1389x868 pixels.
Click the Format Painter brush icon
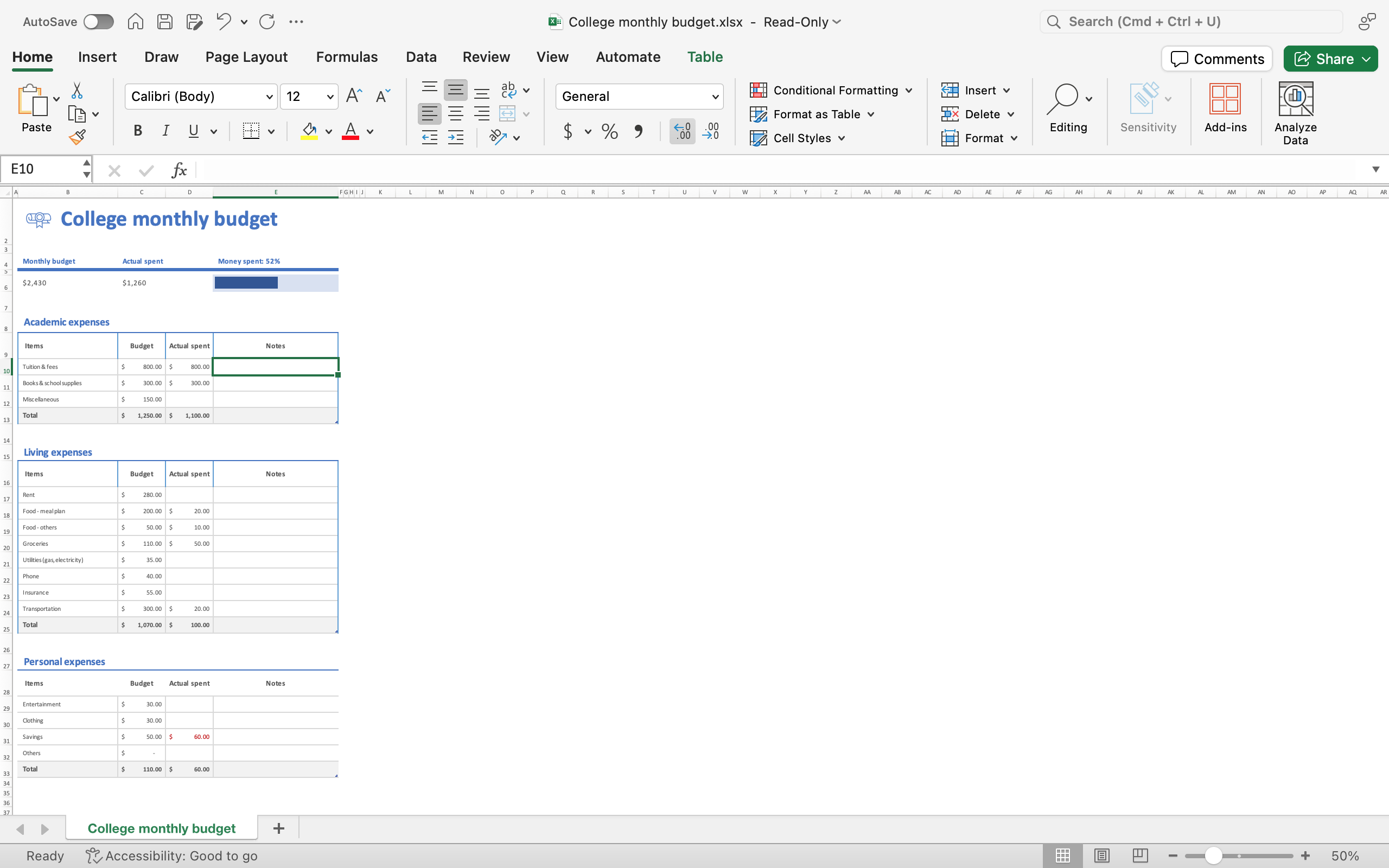[x=77, y=137]
